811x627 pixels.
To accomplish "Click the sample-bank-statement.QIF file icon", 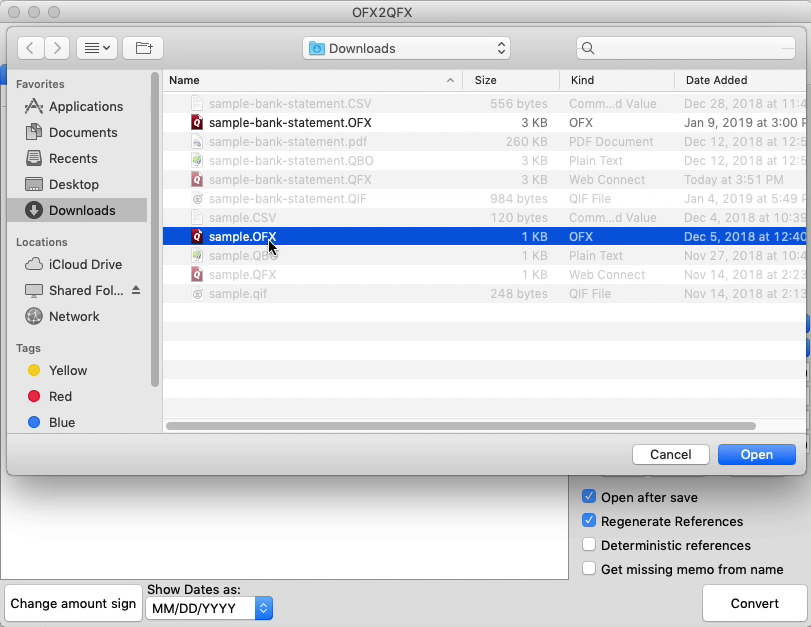I will click(x=197, y=199).
